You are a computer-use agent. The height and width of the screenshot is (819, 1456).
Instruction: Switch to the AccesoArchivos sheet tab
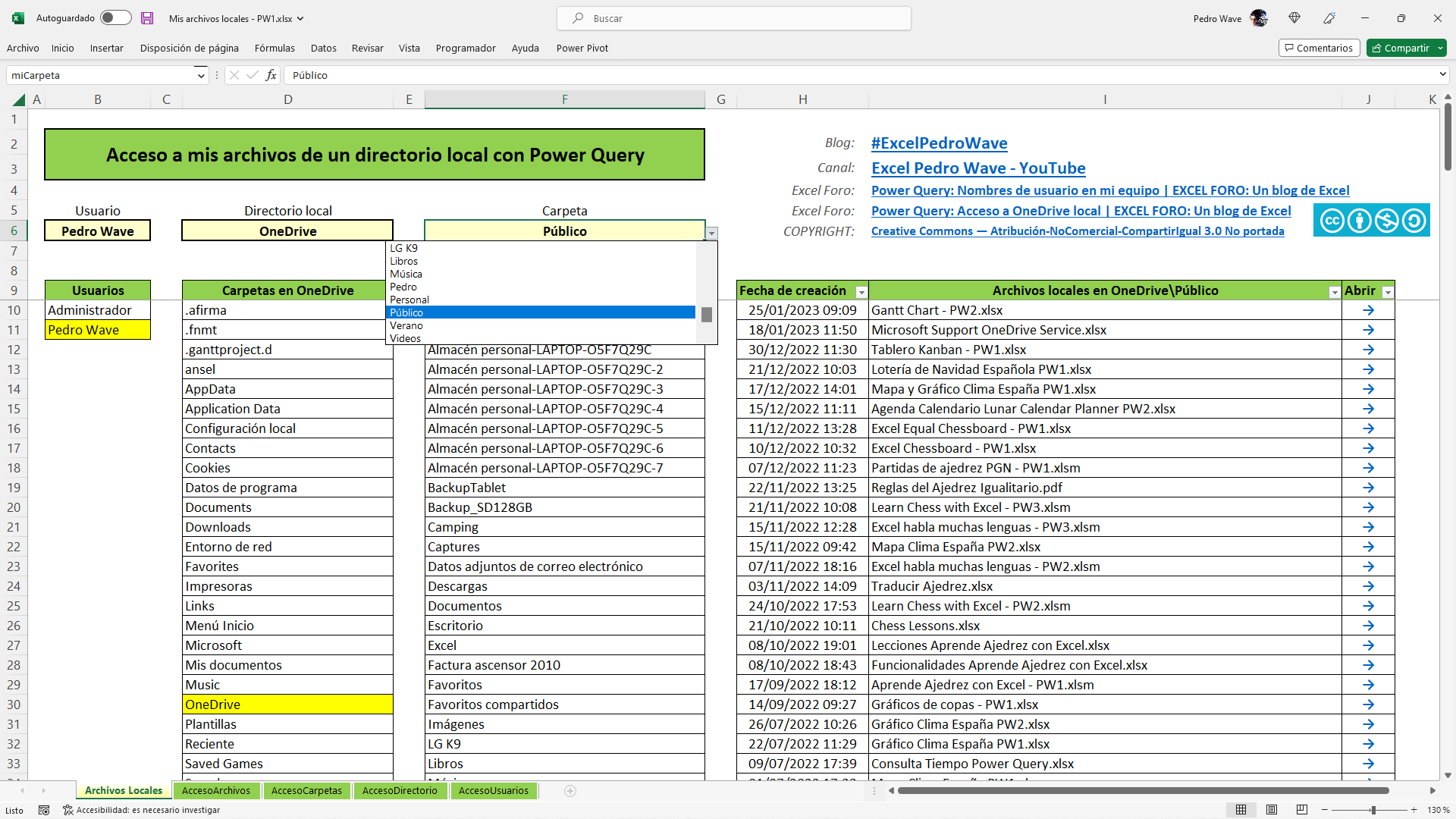pos(216,790)
